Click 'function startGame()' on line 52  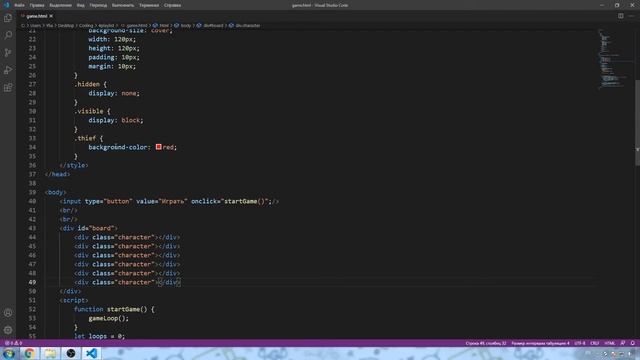coord(110,309)
